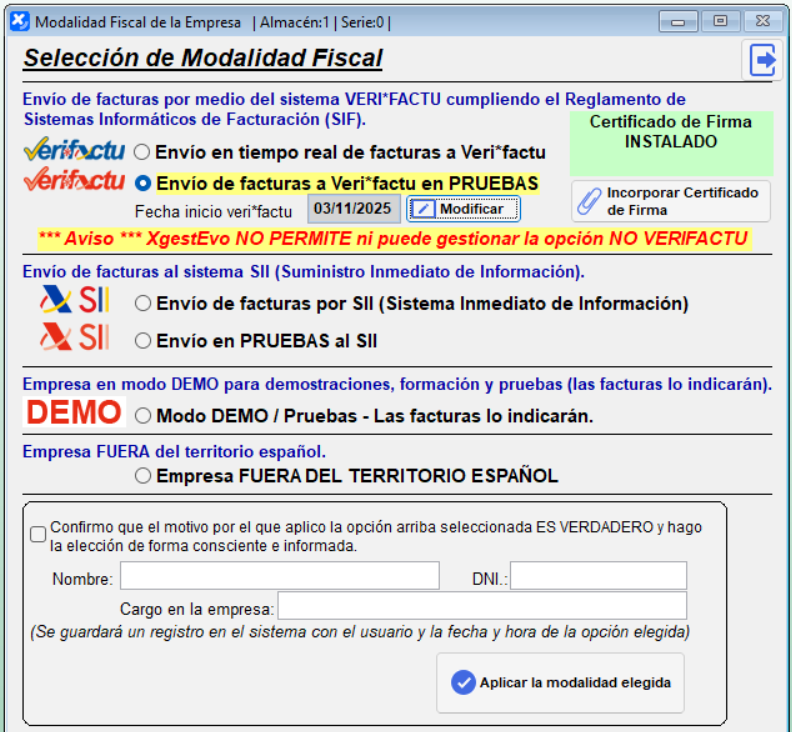Click the DNI input field
The height and width of the screenshot is (732, 792).
(x=599, y=575)
